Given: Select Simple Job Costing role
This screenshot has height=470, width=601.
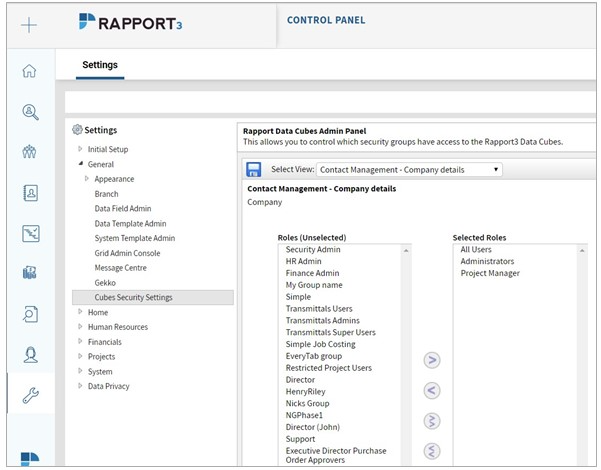Looking at the screenshot, I should tap(320, 345).
